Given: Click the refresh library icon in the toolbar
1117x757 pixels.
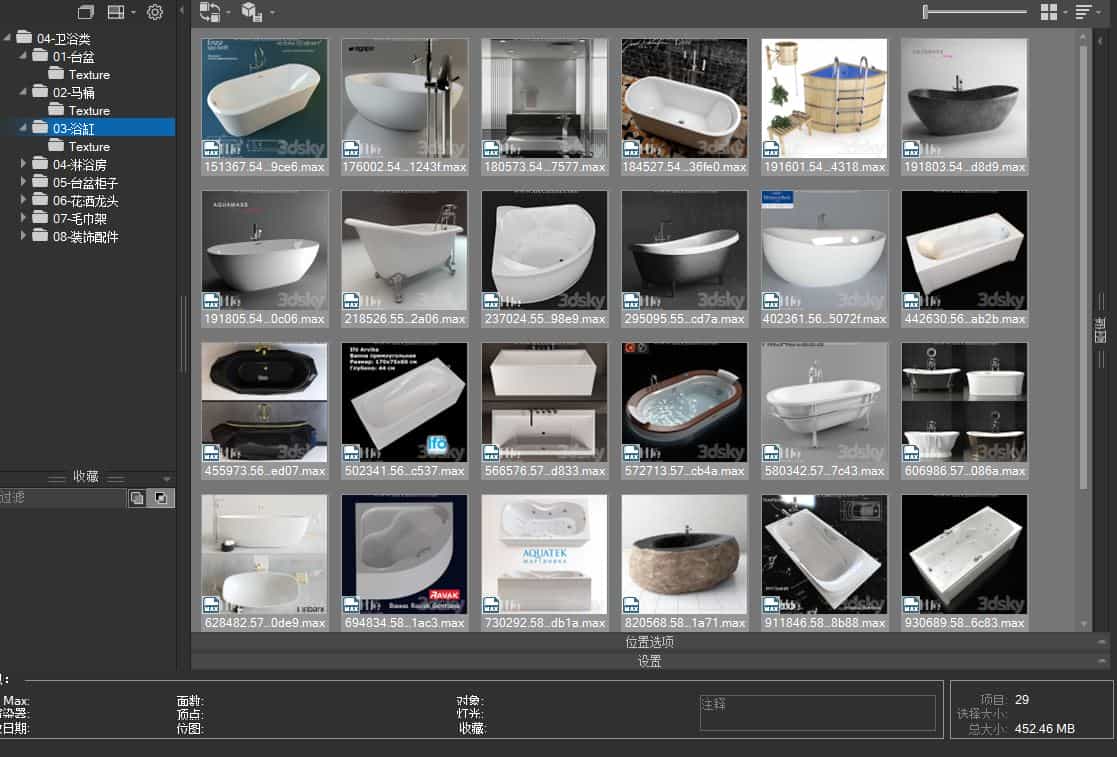Looking at the screenshot, I should click(x=210, y=12).
